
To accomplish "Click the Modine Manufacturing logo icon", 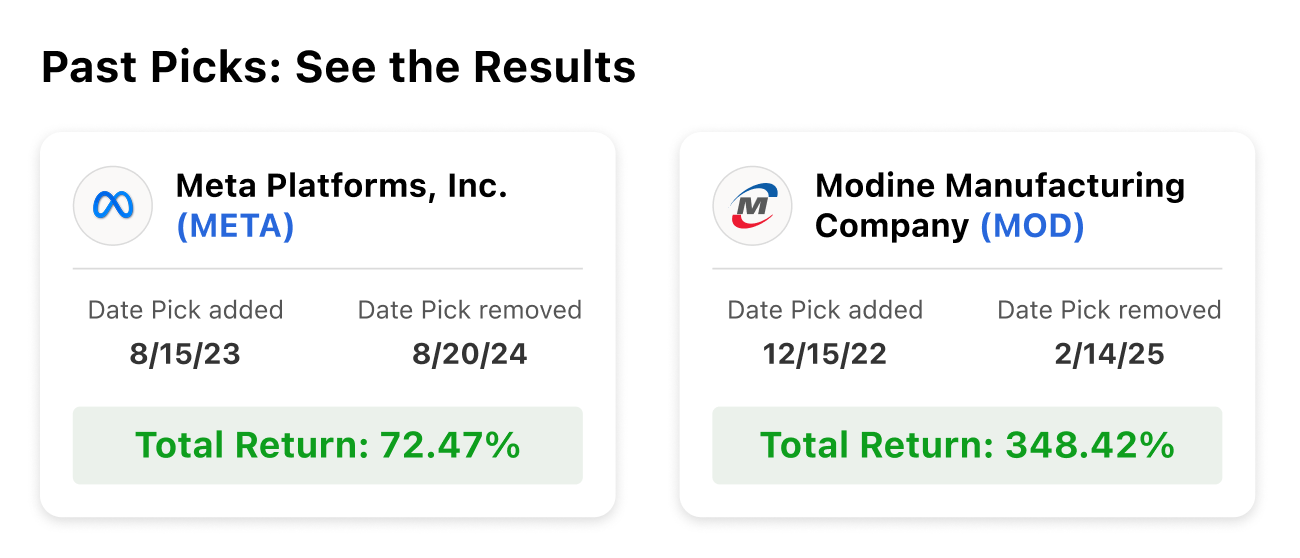I will pos(752,206).
